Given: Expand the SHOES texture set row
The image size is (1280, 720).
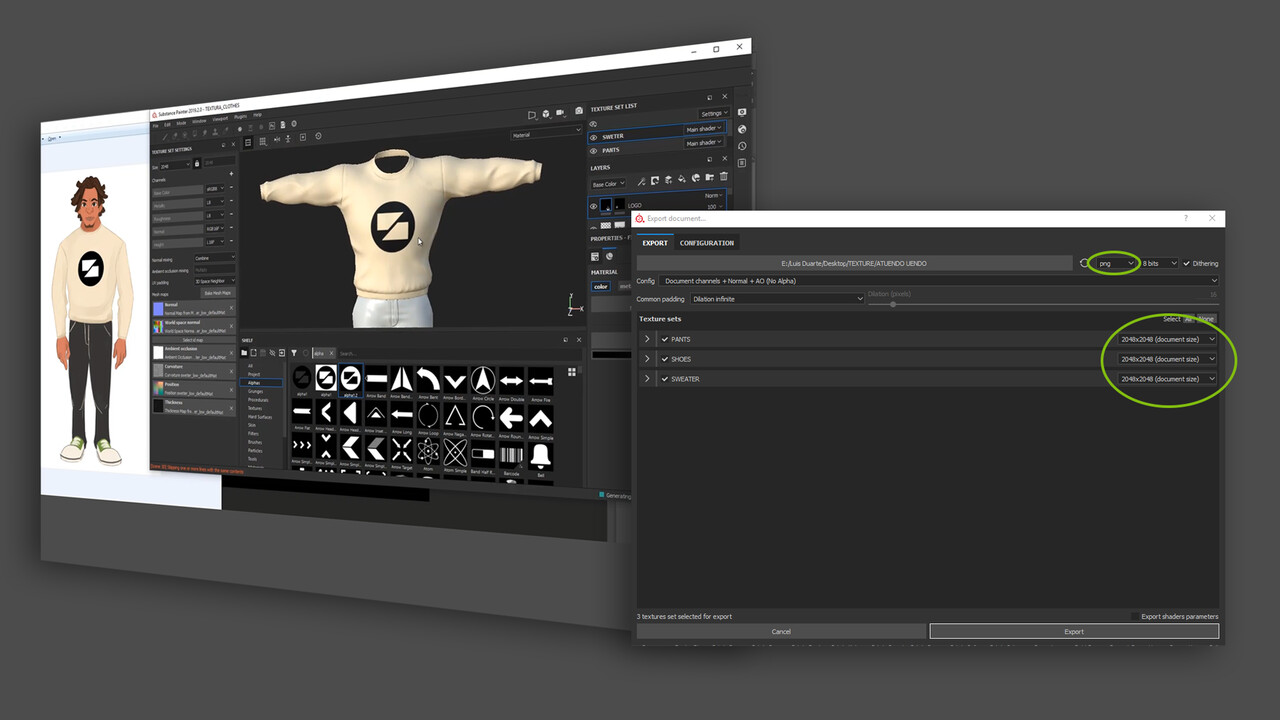Looking at the screenshot, I should pyautogui.click(x=647, y=359).
